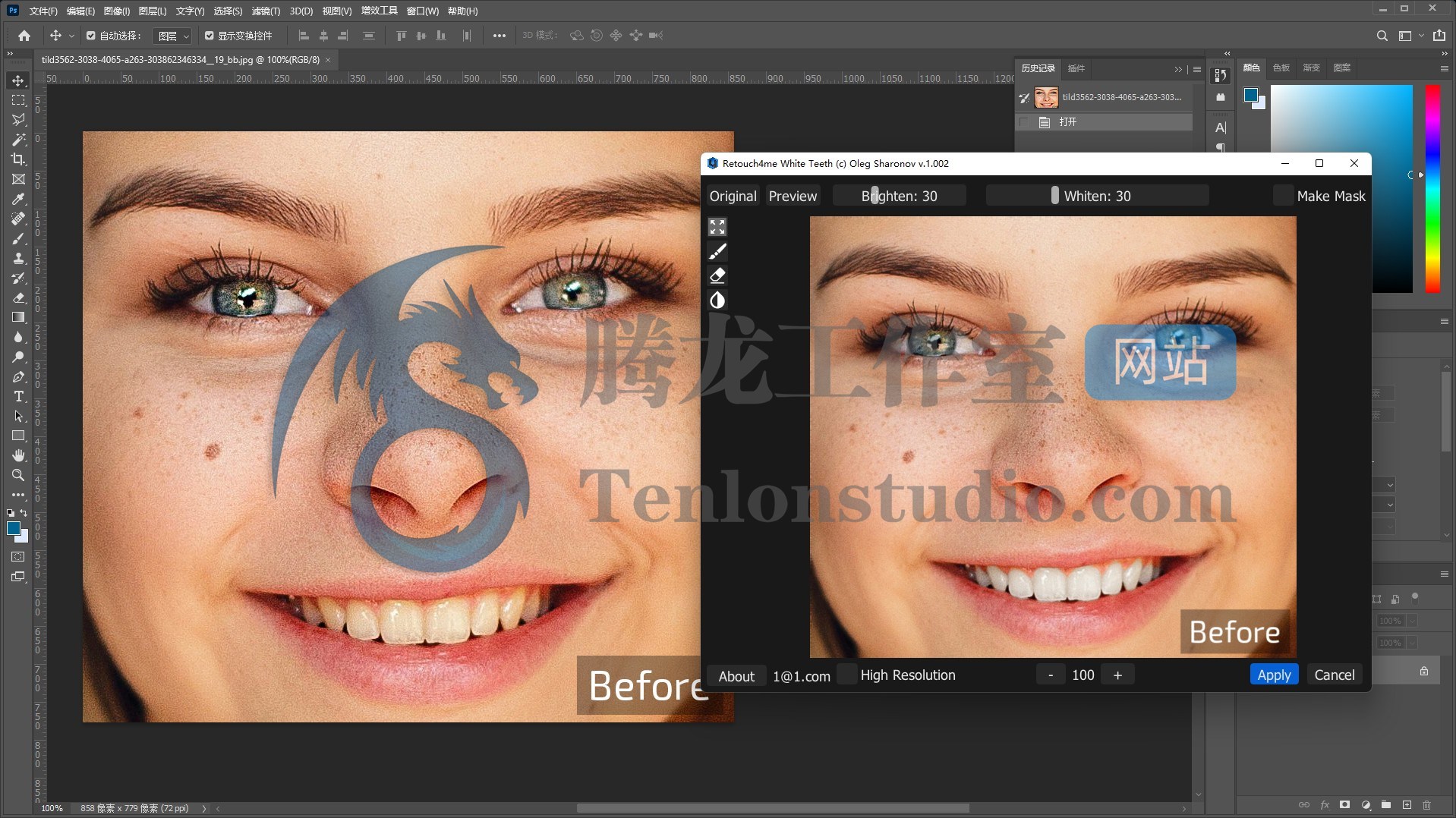The image size is (1456, 818).
Task: Open the History panel flyout menu
Action: tap(1197, 69)
